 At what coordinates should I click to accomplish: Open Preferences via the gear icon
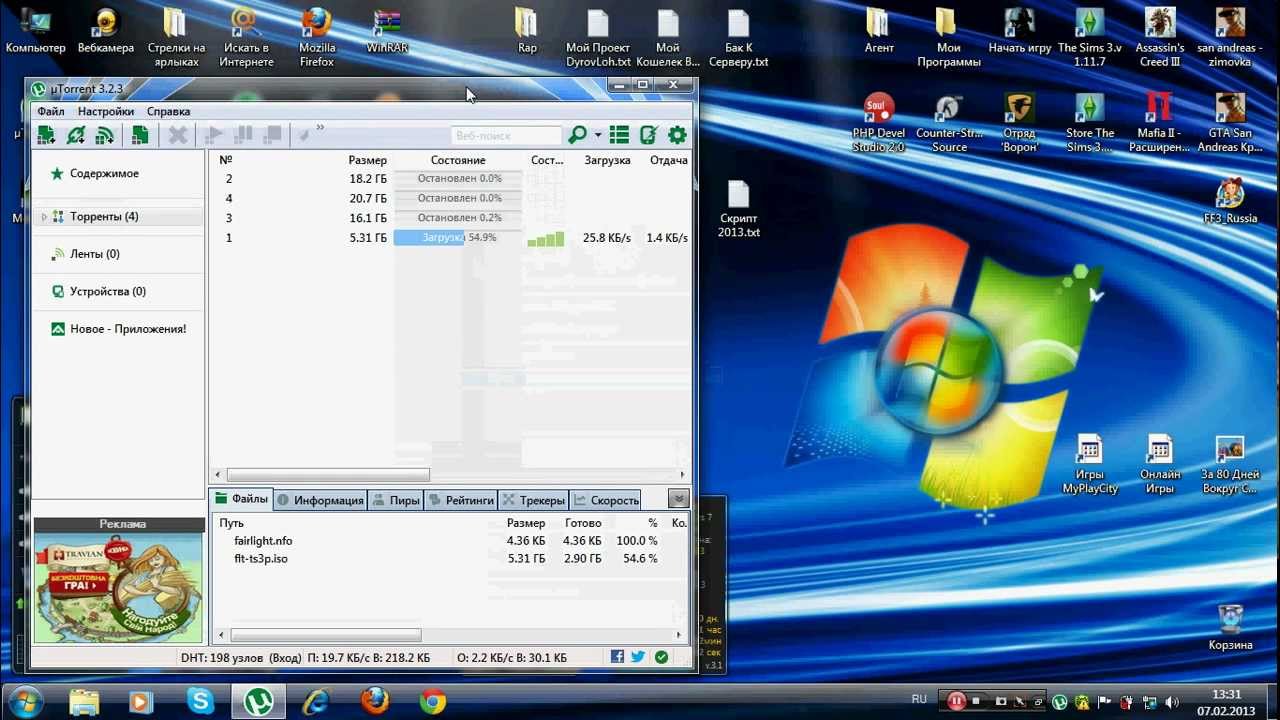677,135
